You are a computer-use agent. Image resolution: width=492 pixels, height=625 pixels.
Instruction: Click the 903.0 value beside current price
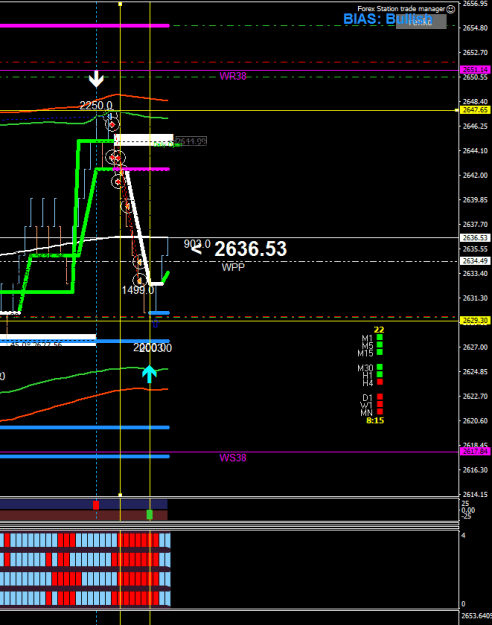click(197, 244)
